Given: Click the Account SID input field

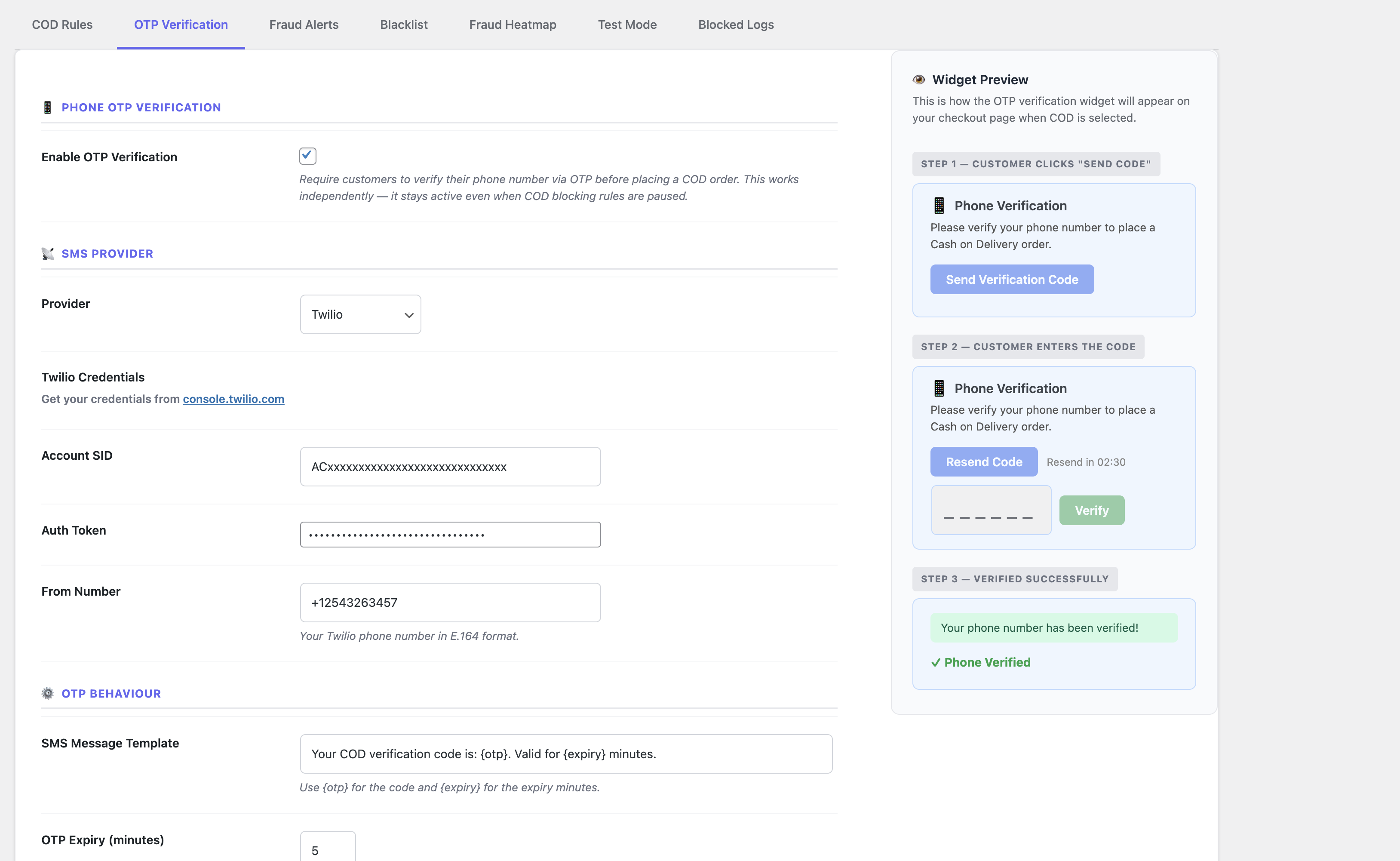Looking at the screenshot, I should click(450, 466).
